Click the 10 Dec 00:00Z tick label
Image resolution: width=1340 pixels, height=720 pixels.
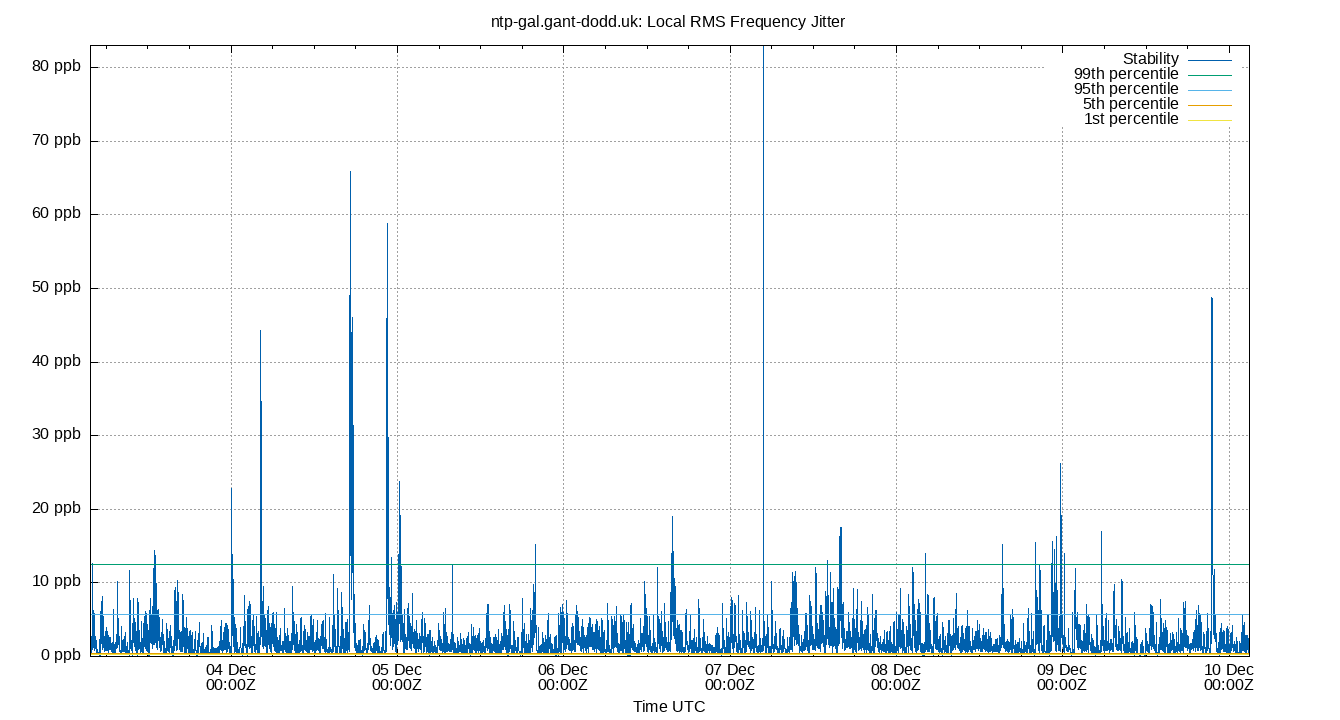click(1228, 678)
